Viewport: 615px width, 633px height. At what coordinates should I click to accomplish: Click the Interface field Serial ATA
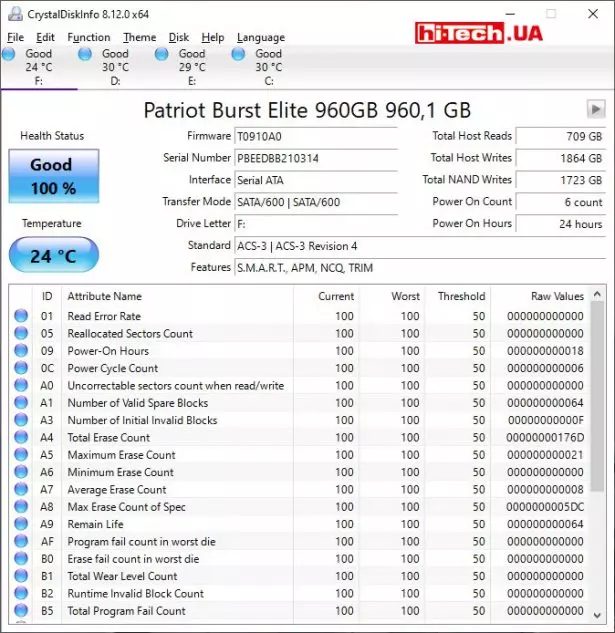click(x=316, y=180)
